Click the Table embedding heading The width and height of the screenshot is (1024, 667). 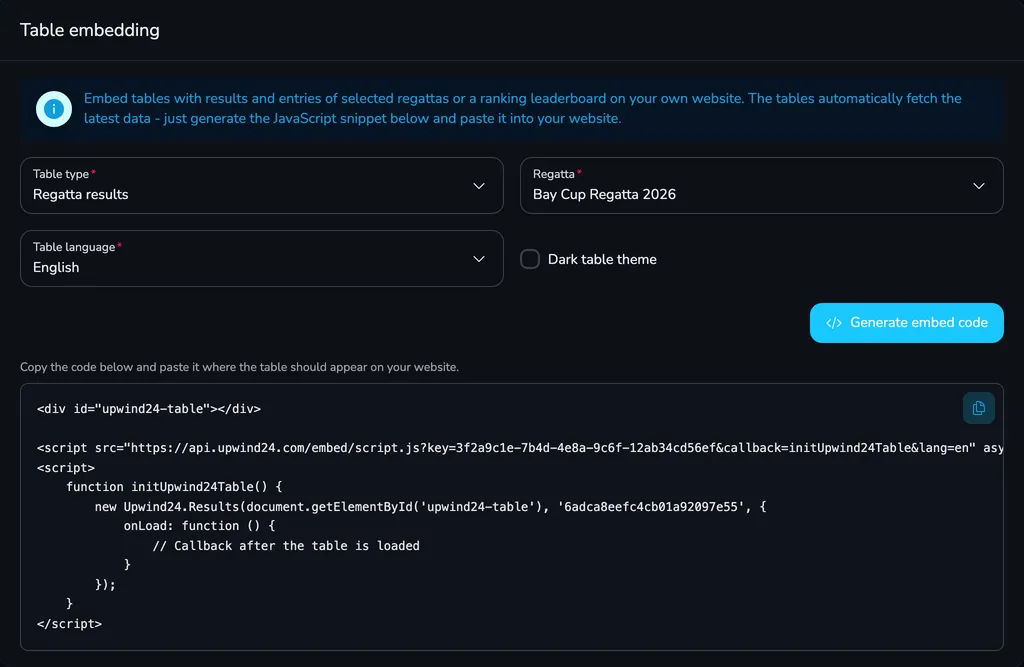(x=89, y=30)
